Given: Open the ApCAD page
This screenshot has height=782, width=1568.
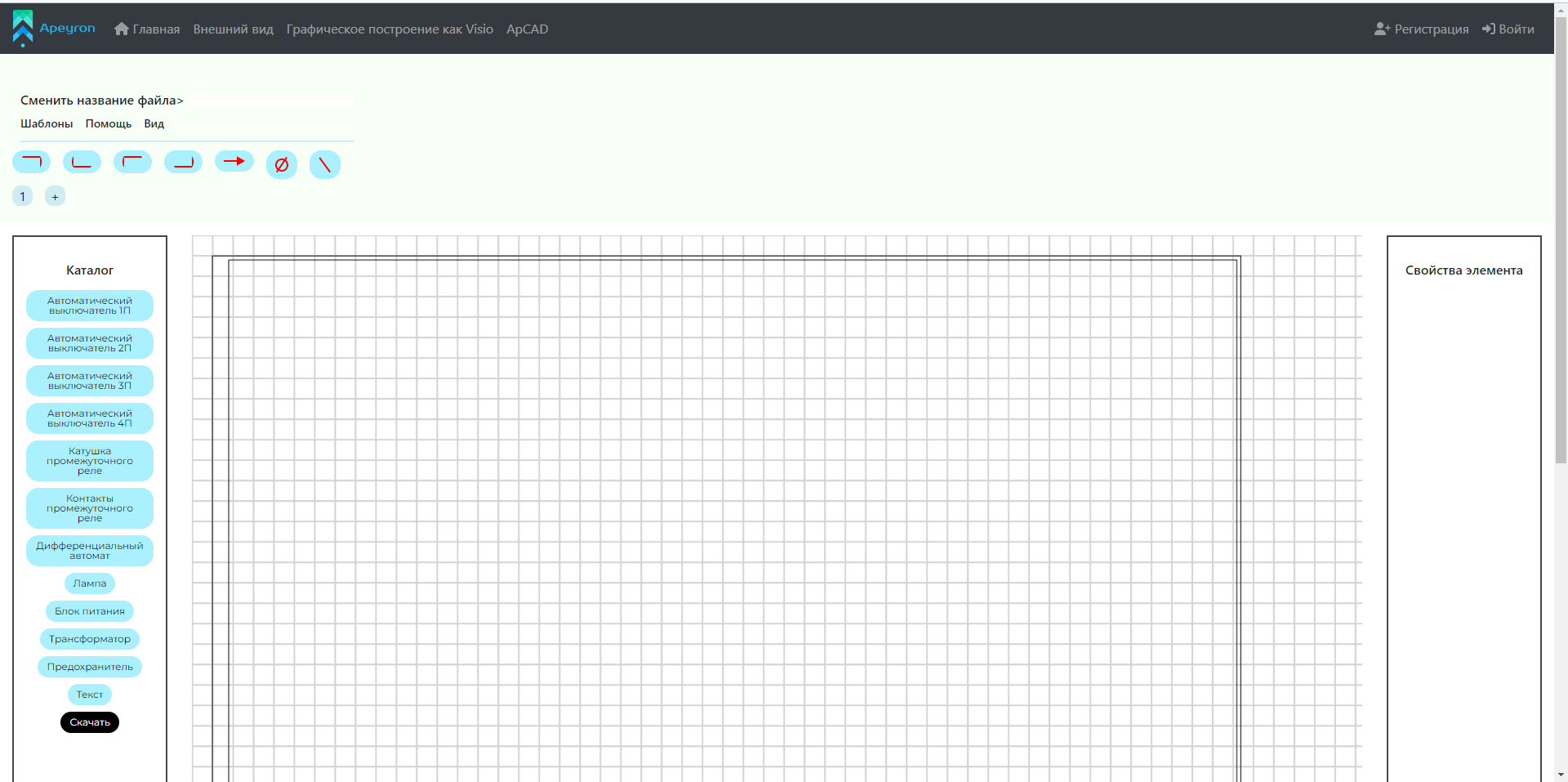Looking at the screenshot, I should coord(528,29).
